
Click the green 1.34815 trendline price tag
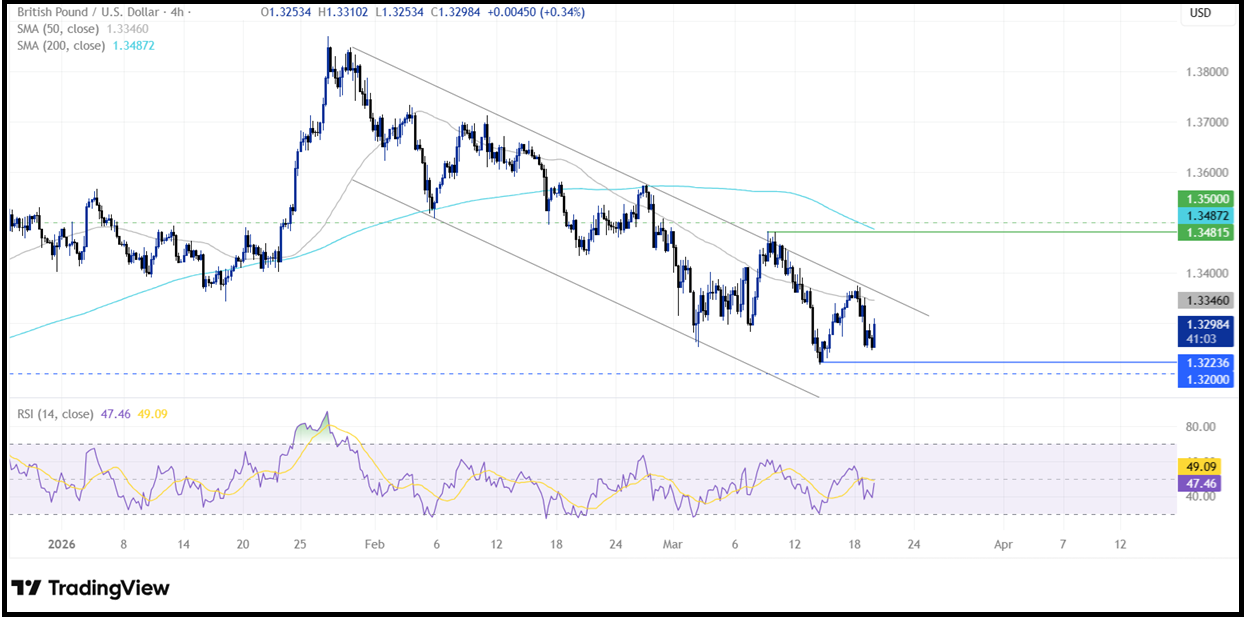pos(1208,230)
